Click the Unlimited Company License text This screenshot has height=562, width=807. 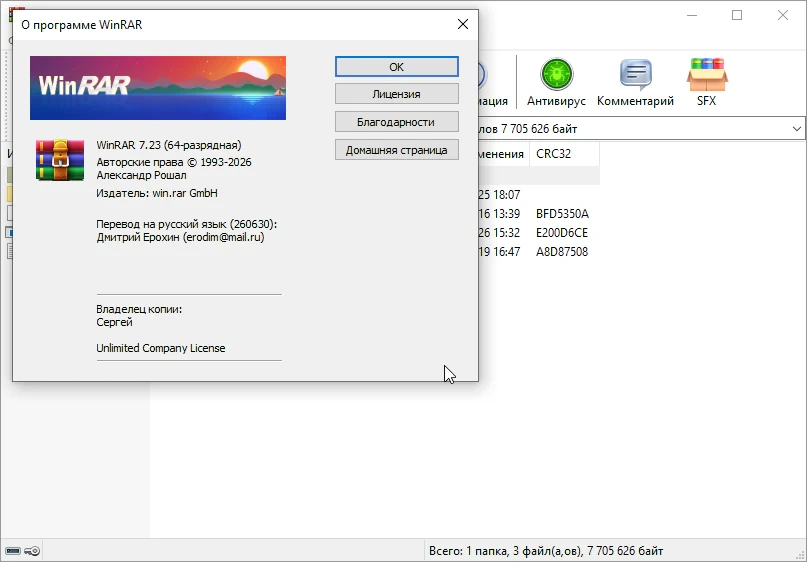161,348
